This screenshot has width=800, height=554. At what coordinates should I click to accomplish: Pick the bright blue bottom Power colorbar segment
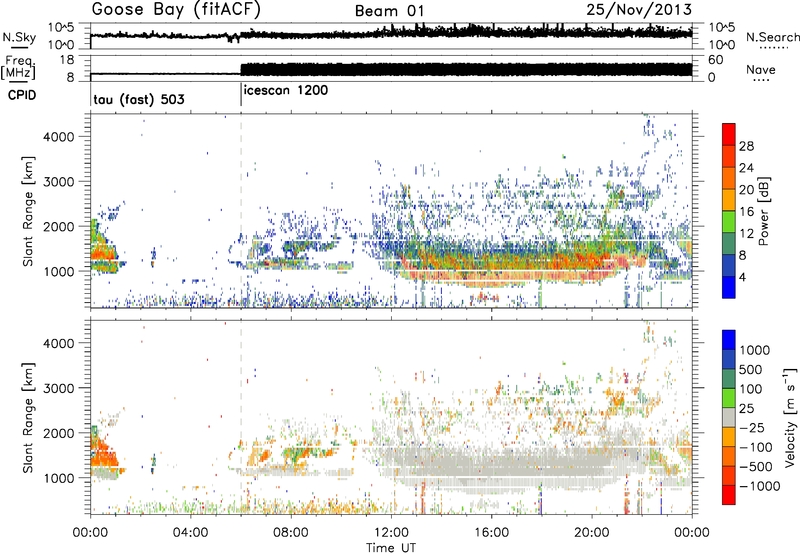729,287
